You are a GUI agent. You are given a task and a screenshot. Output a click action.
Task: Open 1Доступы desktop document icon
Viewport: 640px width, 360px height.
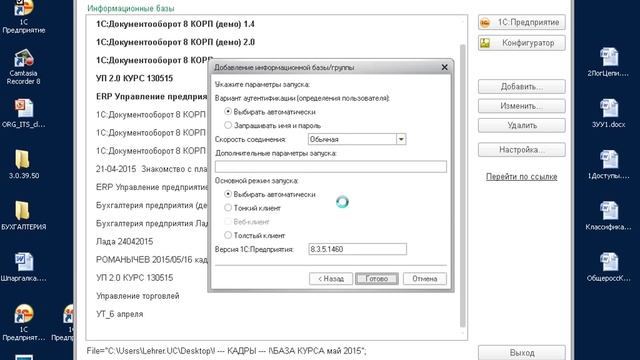(608, 165)
